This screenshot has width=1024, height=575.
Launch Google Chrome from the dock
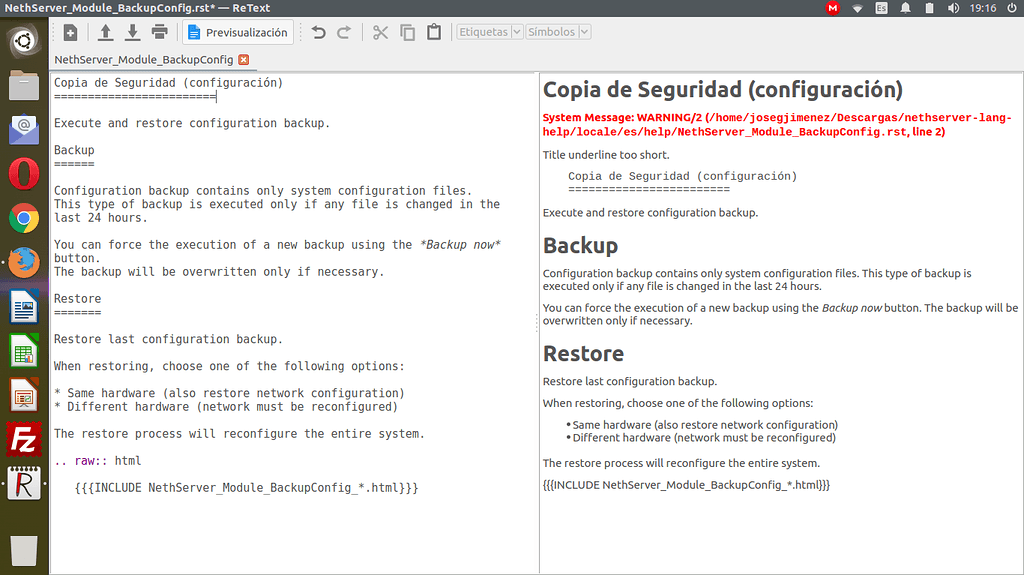[x=24, y=218]
